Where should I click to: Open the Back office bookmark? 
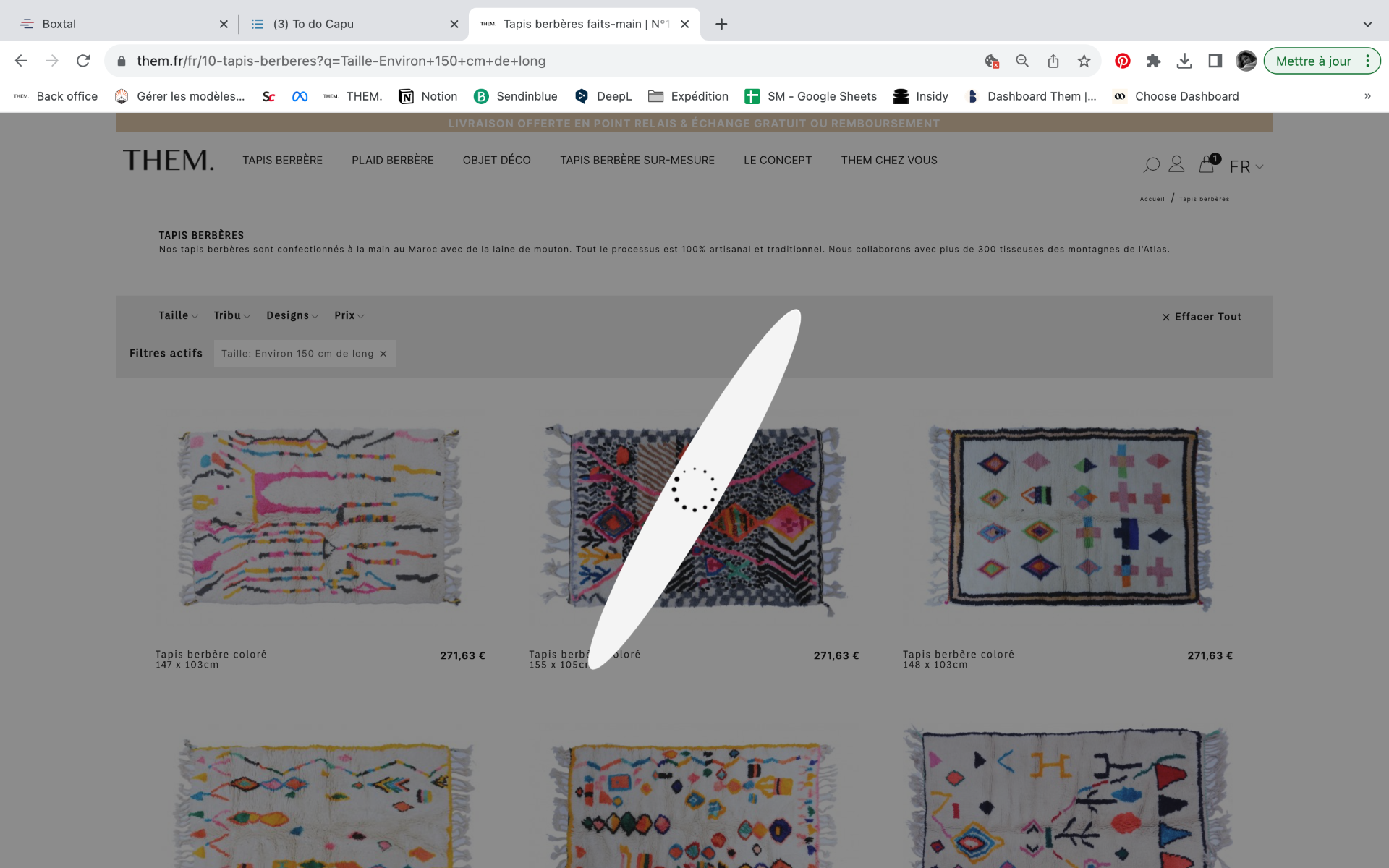point(56,96)
